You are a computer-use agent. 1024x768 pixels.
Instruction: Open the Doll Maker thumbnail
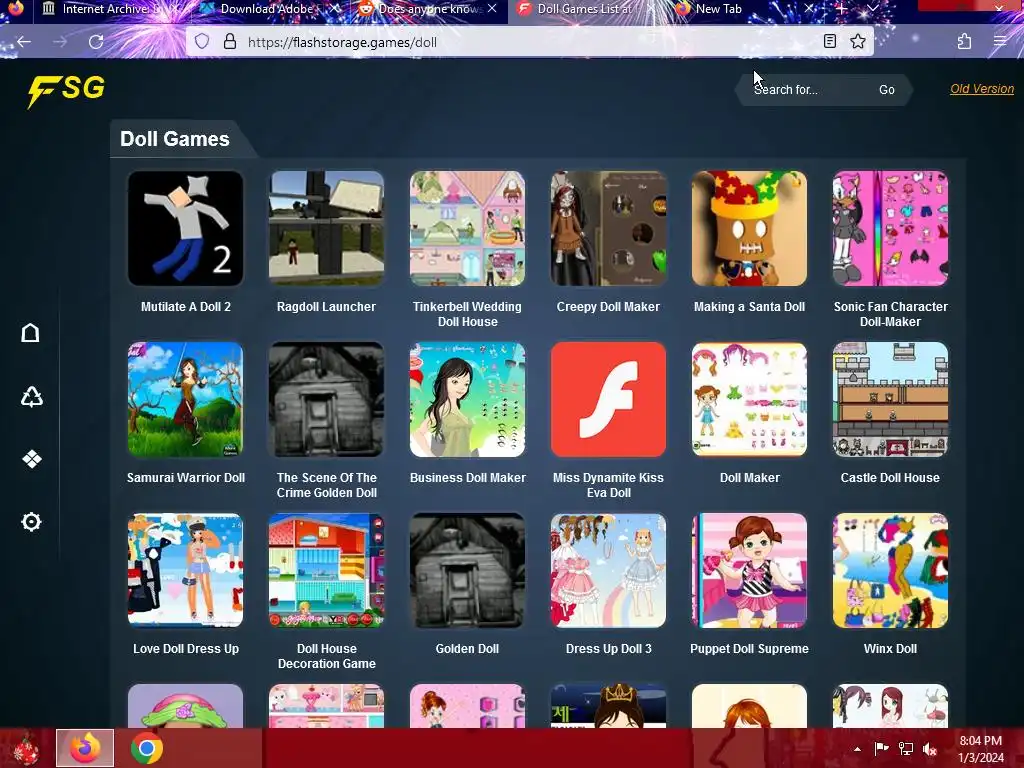point(750,400)
